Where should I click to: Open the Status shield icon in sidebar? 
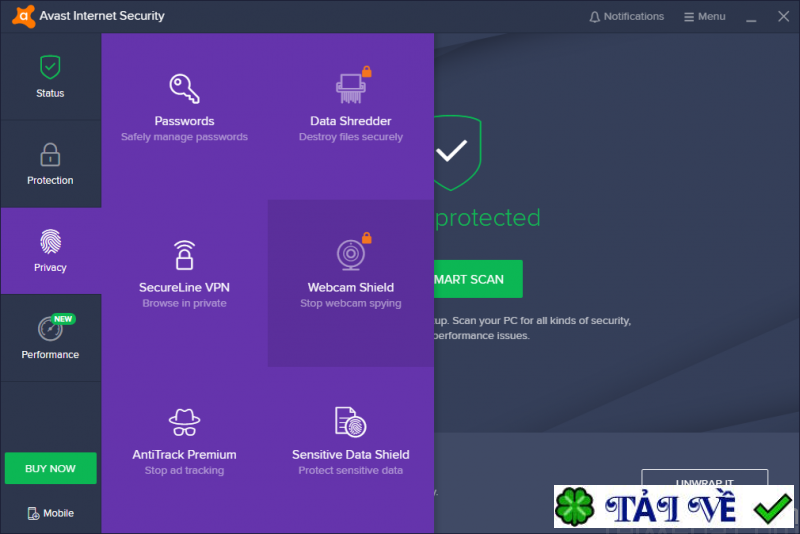50,67
